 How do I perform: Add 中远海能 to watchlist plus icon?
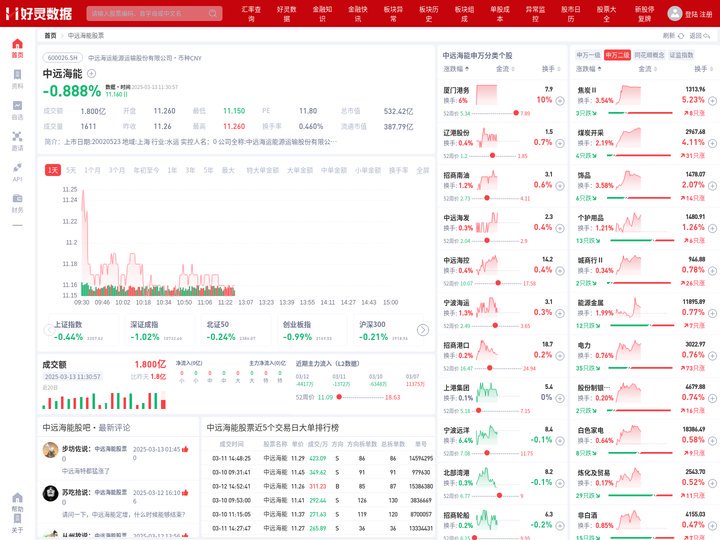click(x=91, y=73)
